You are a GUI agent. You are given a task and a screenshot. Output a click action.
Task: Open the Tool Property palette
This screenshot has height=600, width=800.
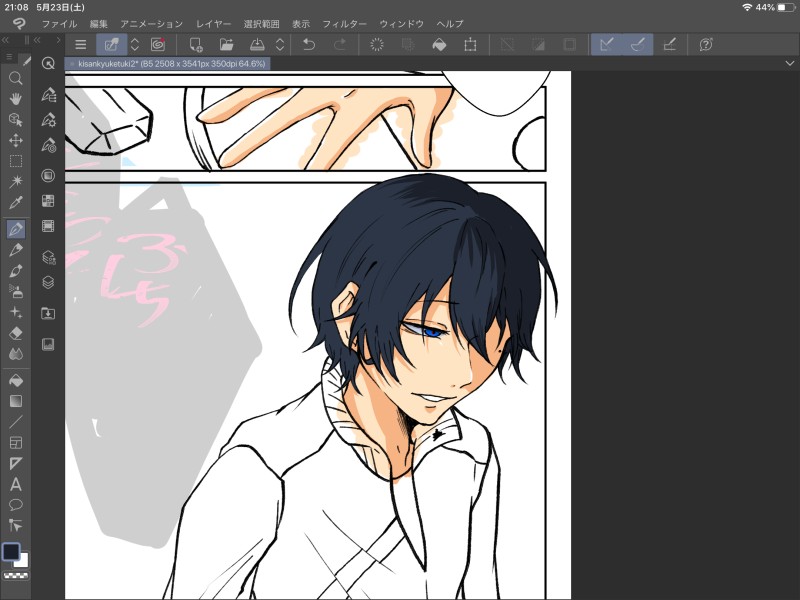(48, 120)
